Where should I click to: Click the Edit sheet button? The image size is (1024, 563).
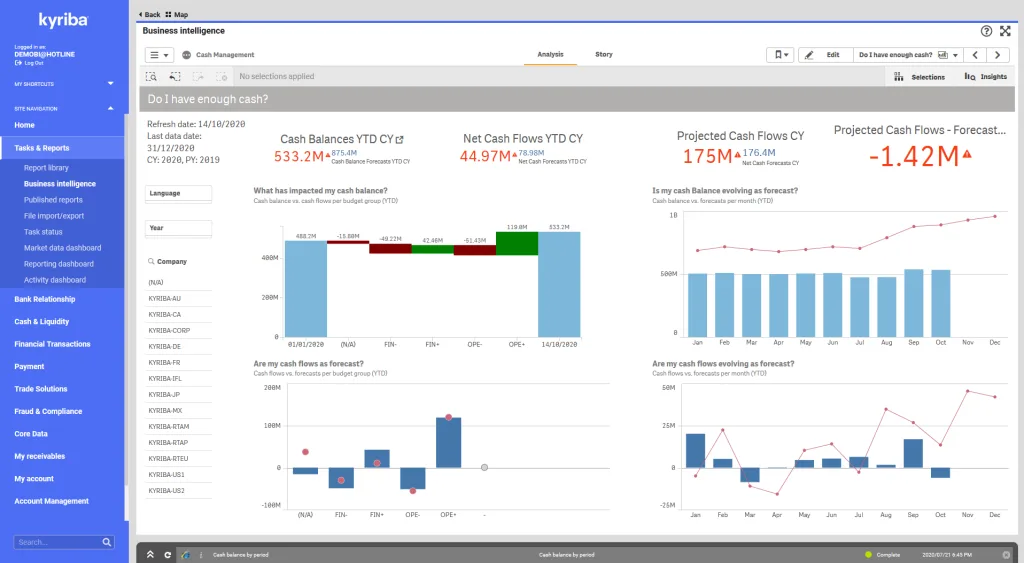[x=825, y=55]
